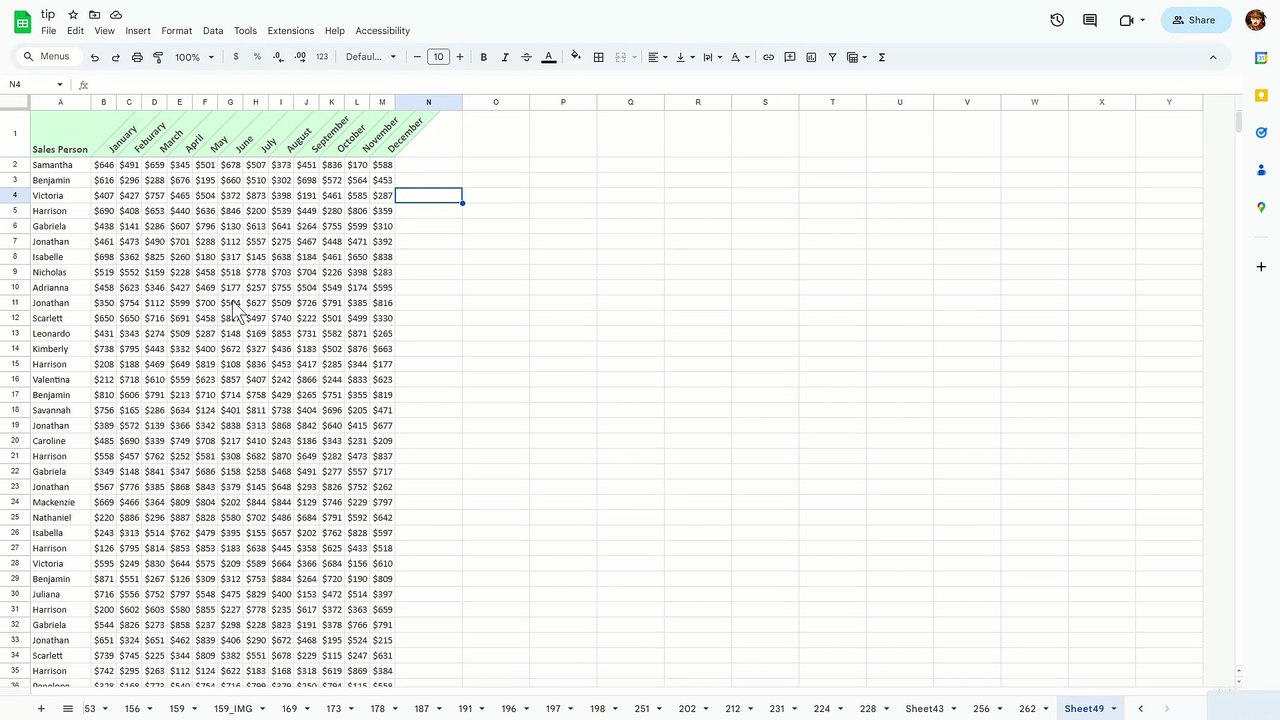1280x720 pixels.
Task: Open the all sheets list
Action: (68, 709)
